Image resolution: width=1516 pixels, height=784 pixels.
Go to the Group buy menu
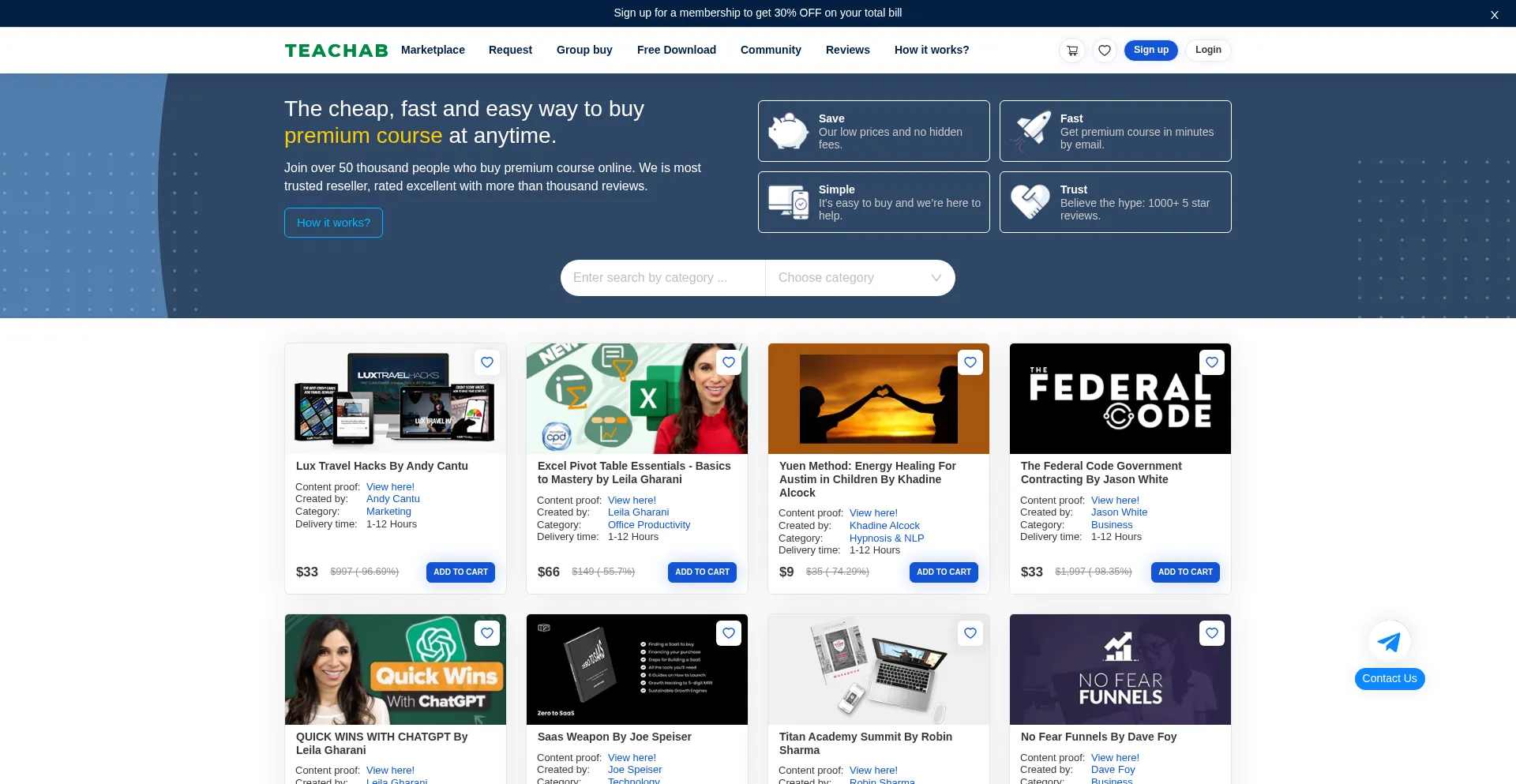coord(584,50)
